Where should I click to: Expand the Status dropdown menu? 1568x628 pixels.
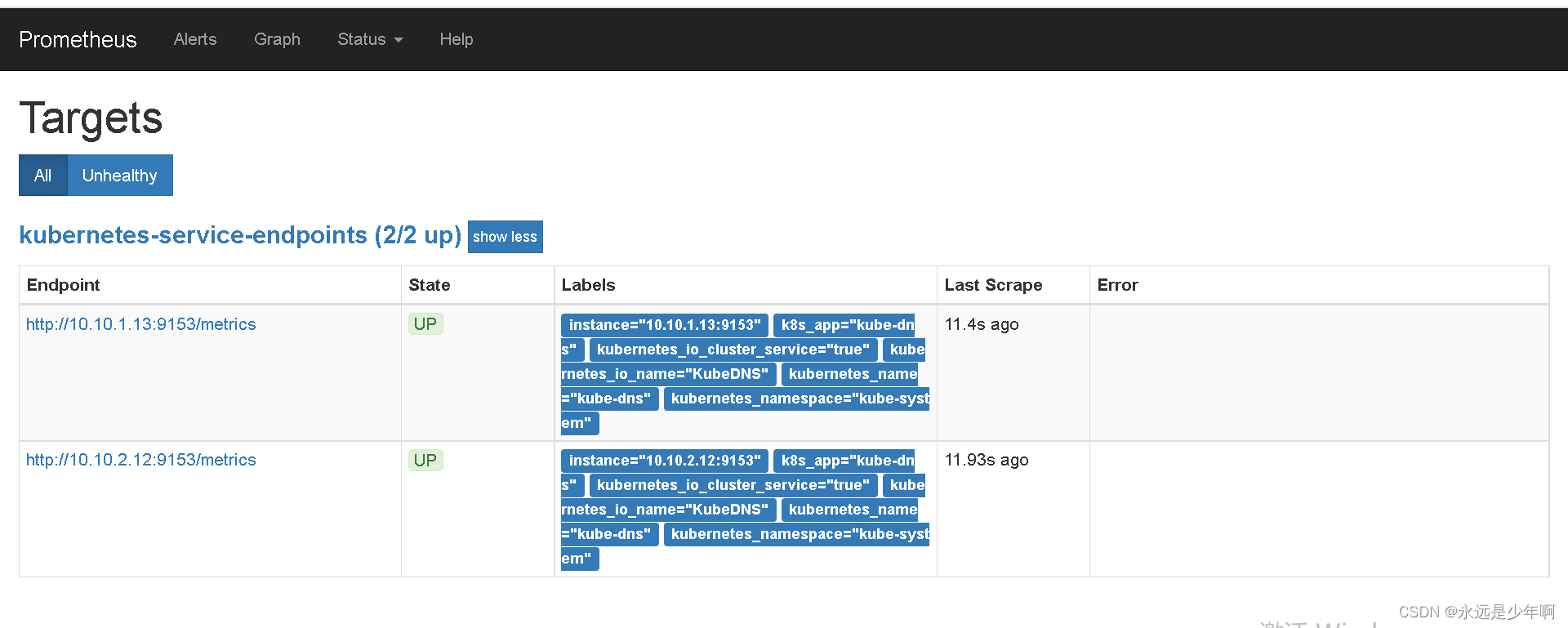(x=370, y=39)
